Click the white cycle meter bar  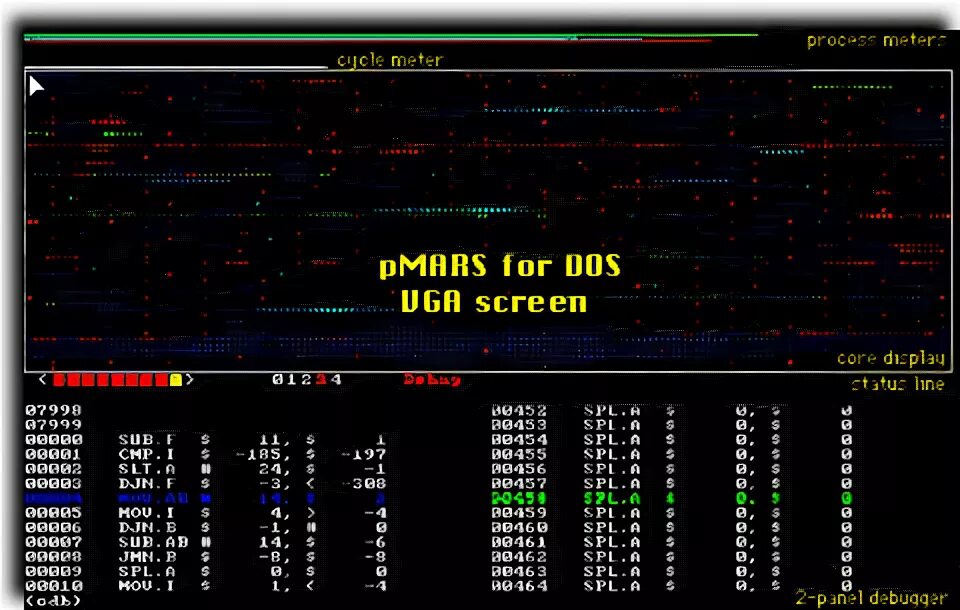(176, 67)
